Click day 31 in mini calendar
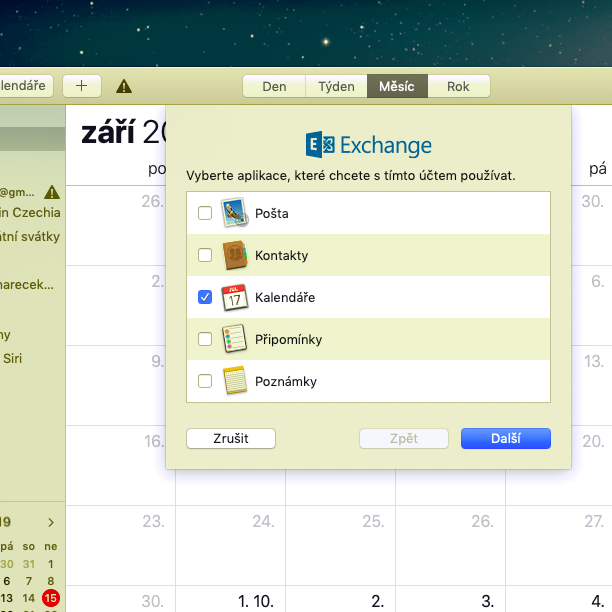The image size is (612, 612). (28, 564)
